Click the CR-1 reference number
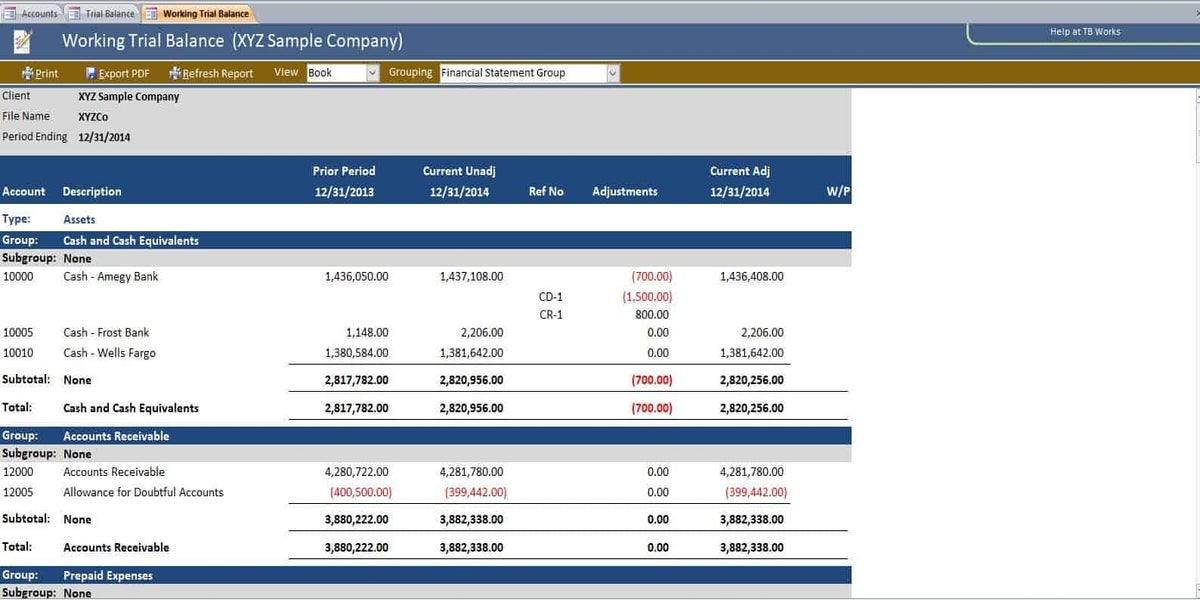Viewport: 1200px width, 600px height. point(550,315)
